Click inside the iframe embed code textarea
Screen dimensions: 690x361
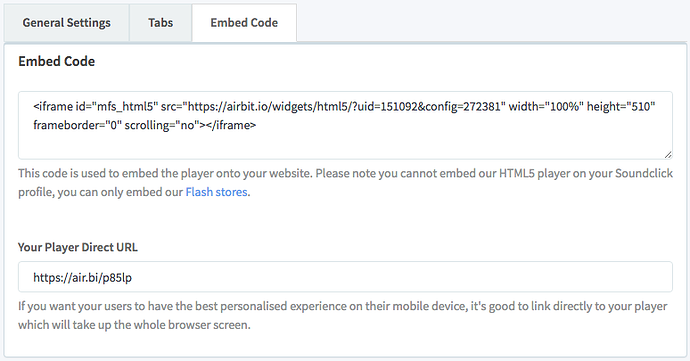click(345, 125)
